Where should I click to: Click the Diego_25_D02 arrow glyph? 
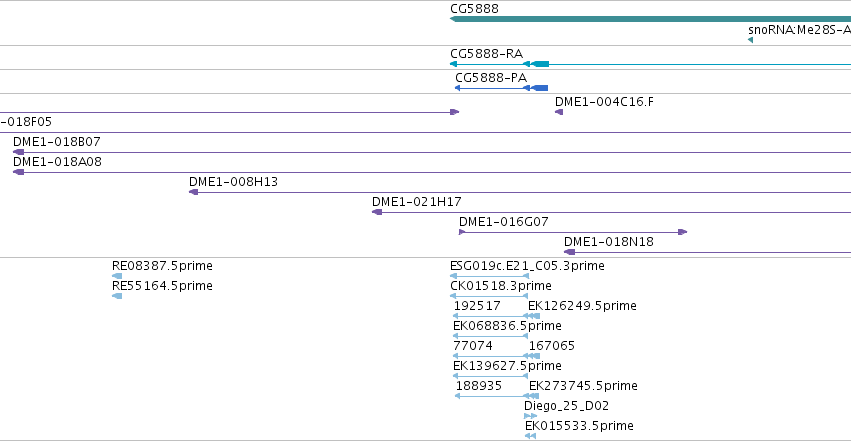530,417
